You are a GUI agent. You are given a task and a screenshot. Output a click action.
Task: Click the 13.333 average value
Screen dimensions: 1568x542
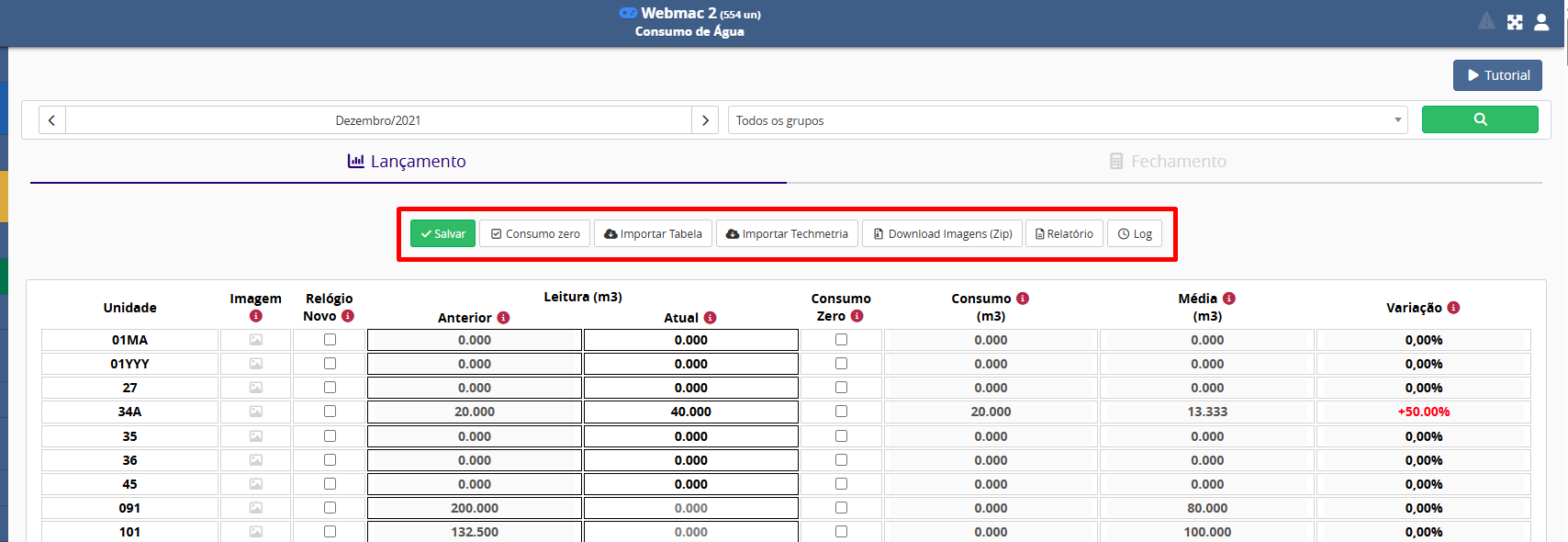[x=1207, y=412]
